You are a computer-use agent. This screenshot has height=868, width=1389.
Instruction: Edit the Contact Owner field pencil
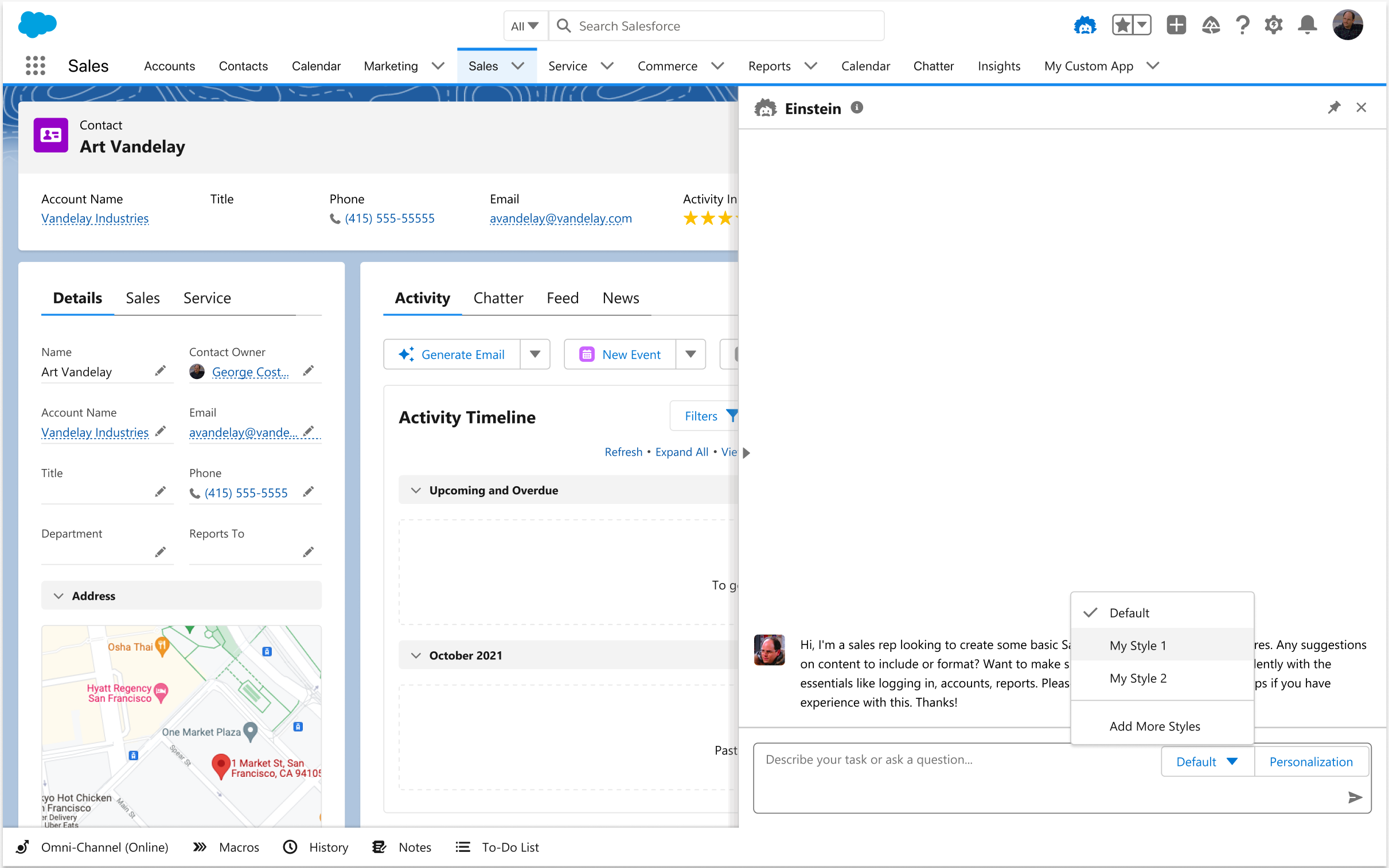[309, 371]
